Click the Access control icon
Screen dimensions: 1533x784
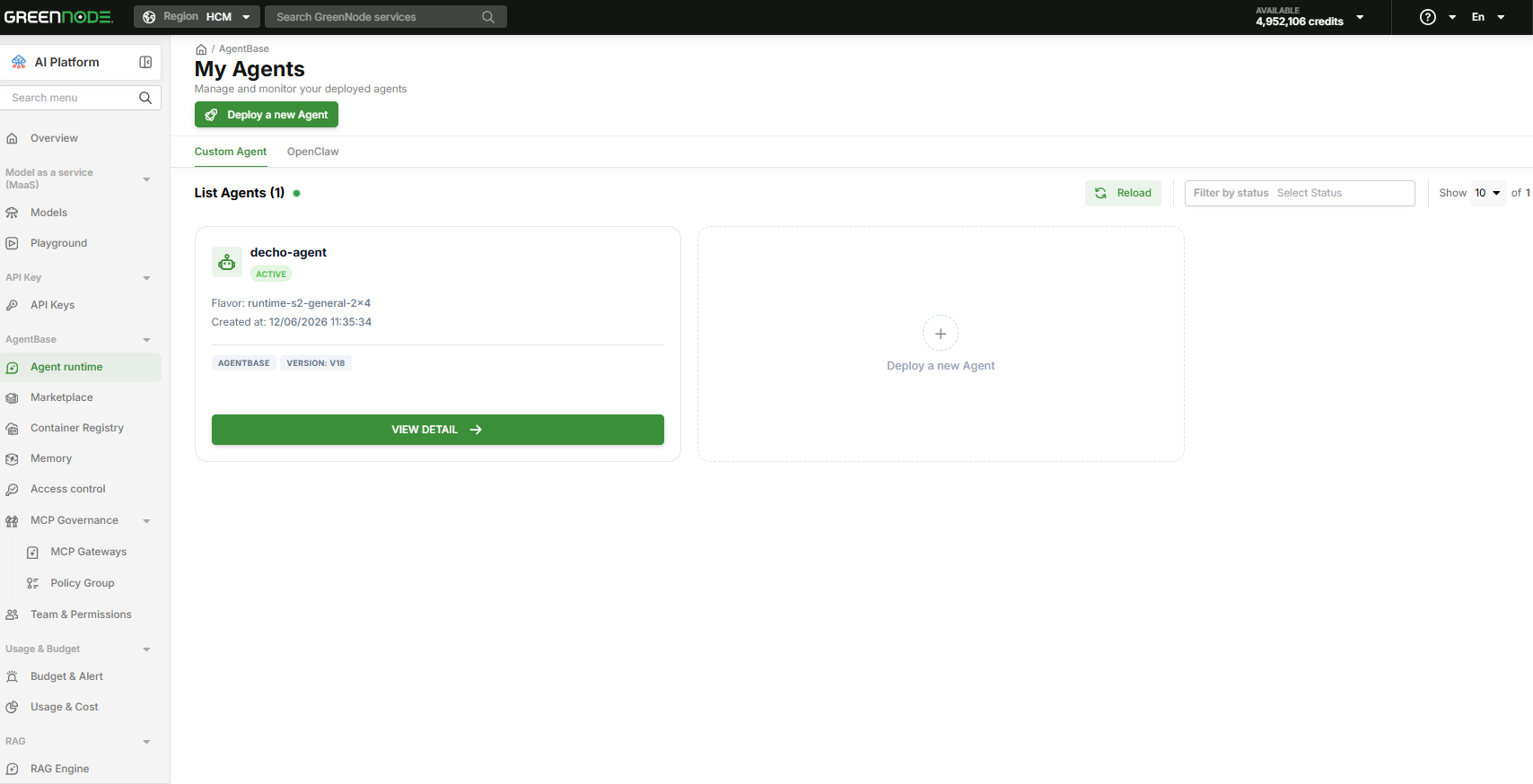coord(12,489)
